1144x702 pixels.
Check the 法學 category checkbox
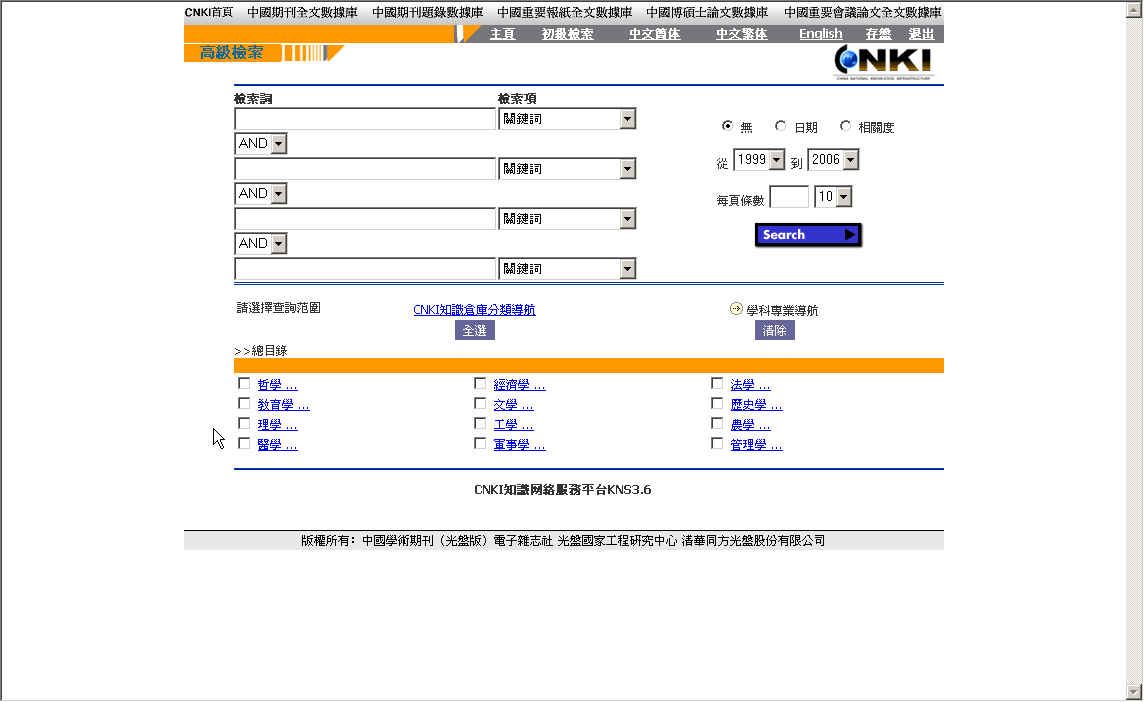(x=717, y=383)
